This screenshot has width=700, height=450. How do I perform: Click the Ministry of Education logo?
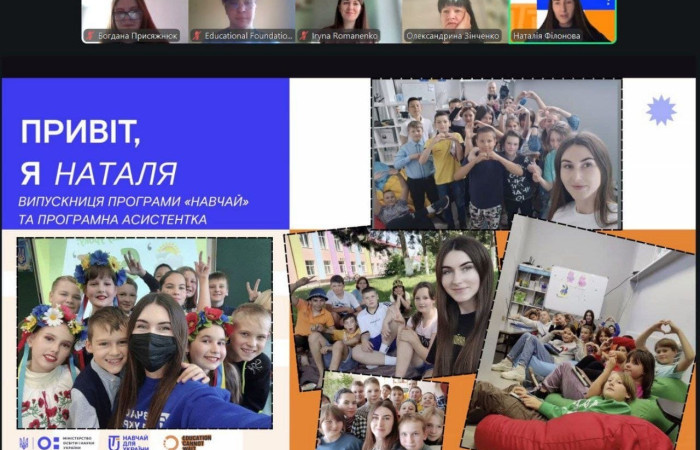pos(65,441)
